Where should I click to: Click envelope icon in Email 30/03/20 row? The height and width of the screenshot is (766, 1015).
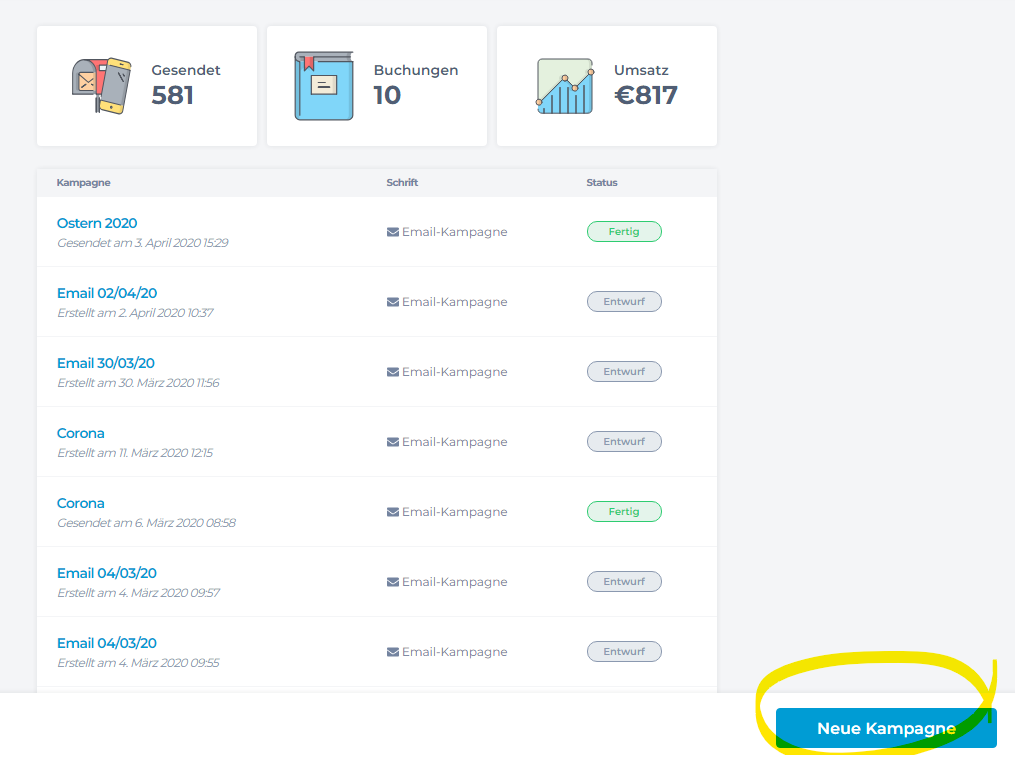[x=393, y=372]
